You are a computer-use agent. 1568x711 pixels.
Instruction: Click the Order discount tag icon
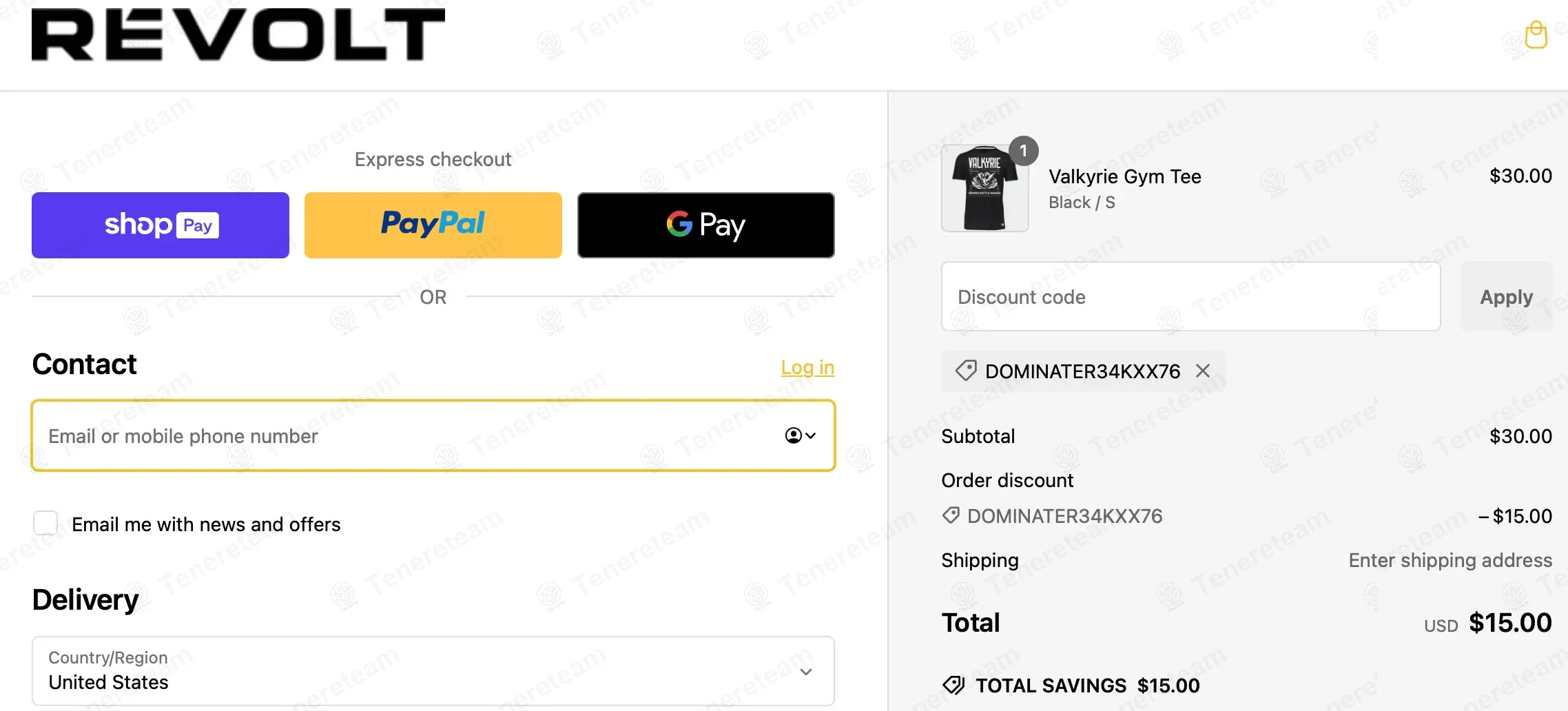tap(951, 515)
